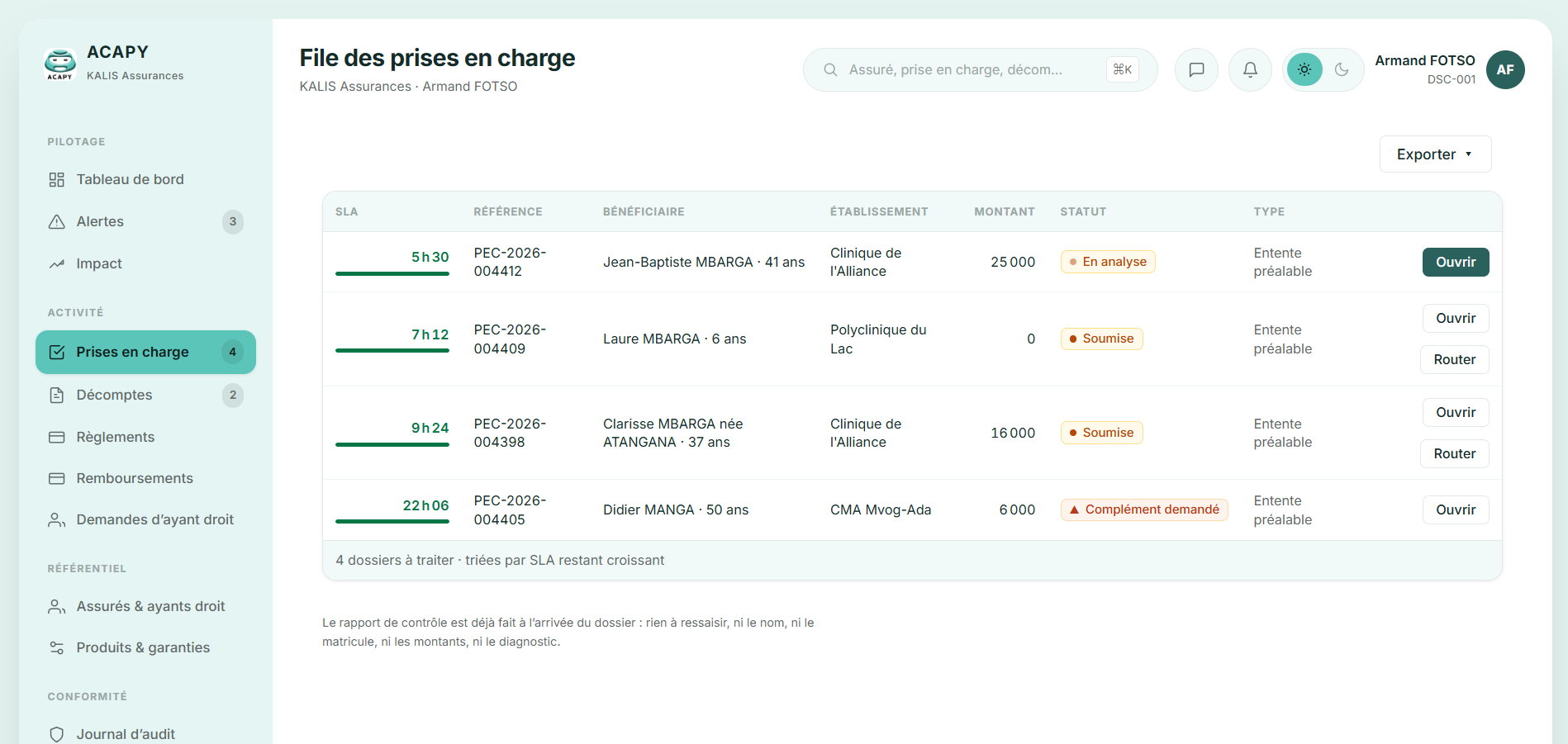
Task: Click the MONTANT column header
Action: [x=1005, y=211]
